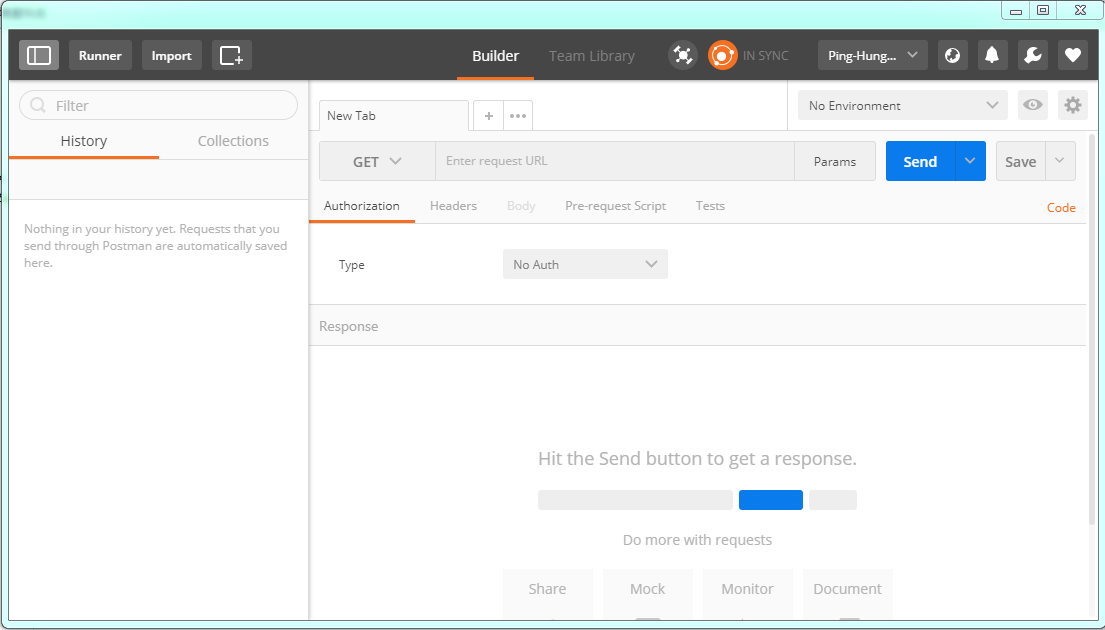Viewport: 1105px width, 630px height.
Task: Open the wrench settings icon
Action: pyautogui.click(x=1032, y=55)
